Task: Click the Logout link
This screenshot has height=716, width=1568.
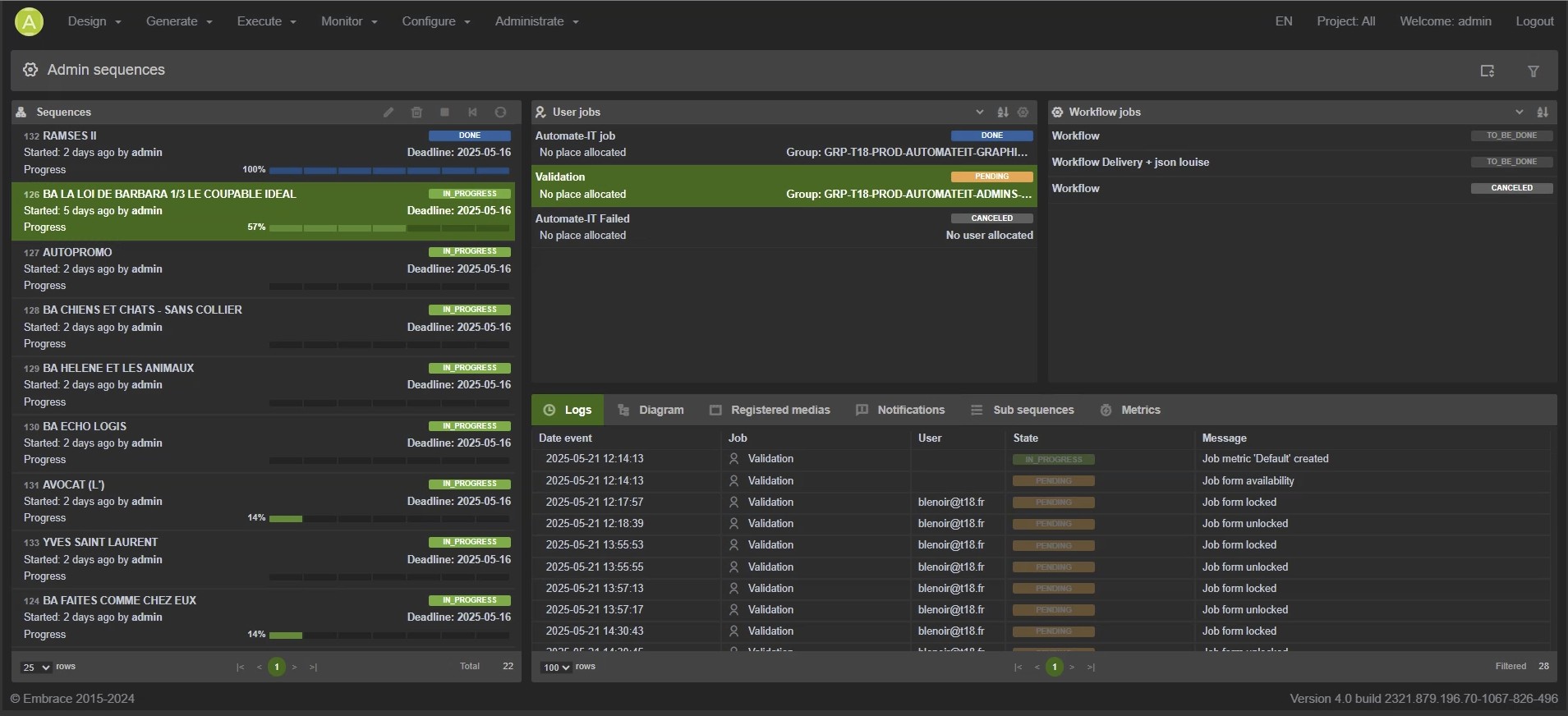Action: (1534, 21)
